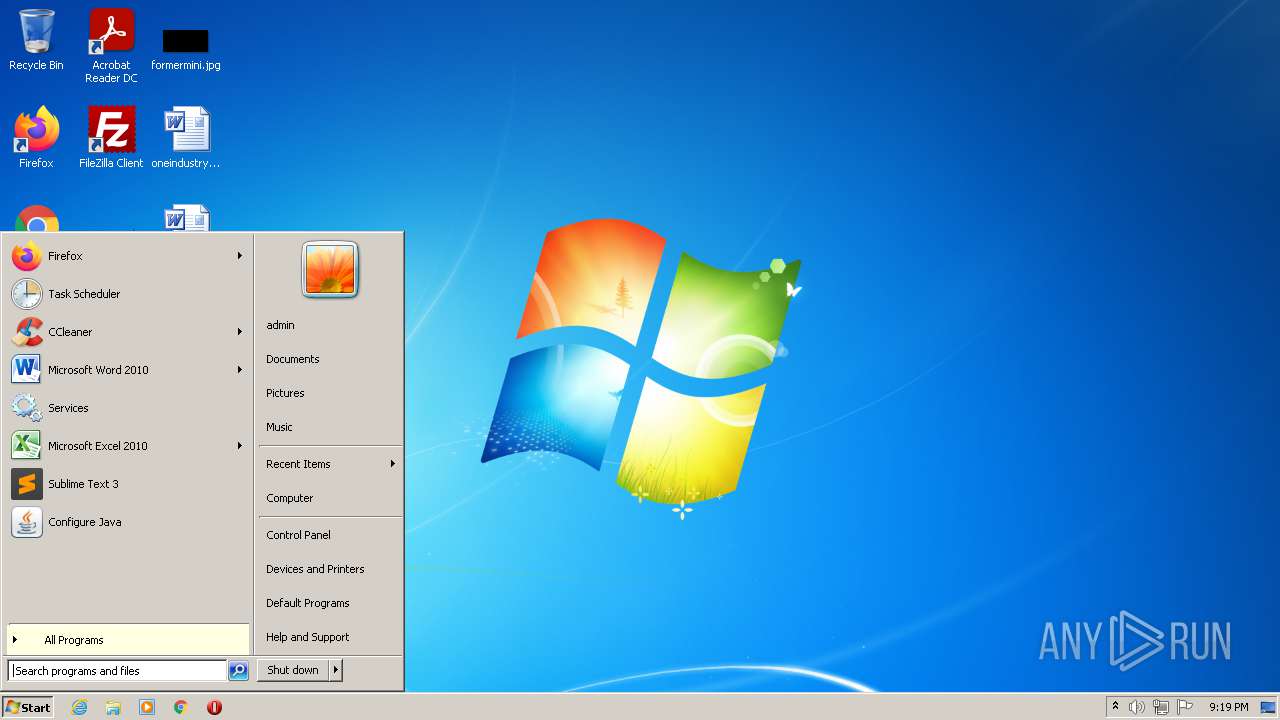Open Windows Explorer from the taskbar
This screenshot has height=720, width=1280.
[113, 707]
